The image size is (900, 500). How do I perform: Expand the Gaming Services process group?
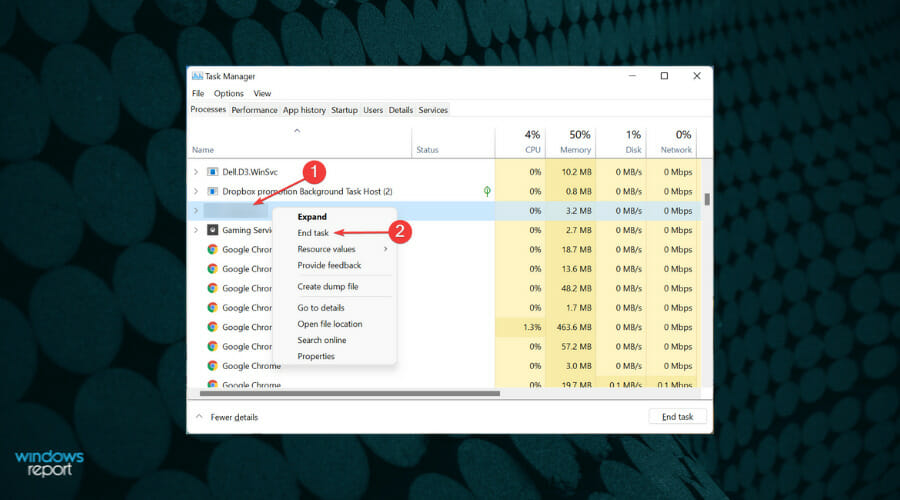click(196, 230)
